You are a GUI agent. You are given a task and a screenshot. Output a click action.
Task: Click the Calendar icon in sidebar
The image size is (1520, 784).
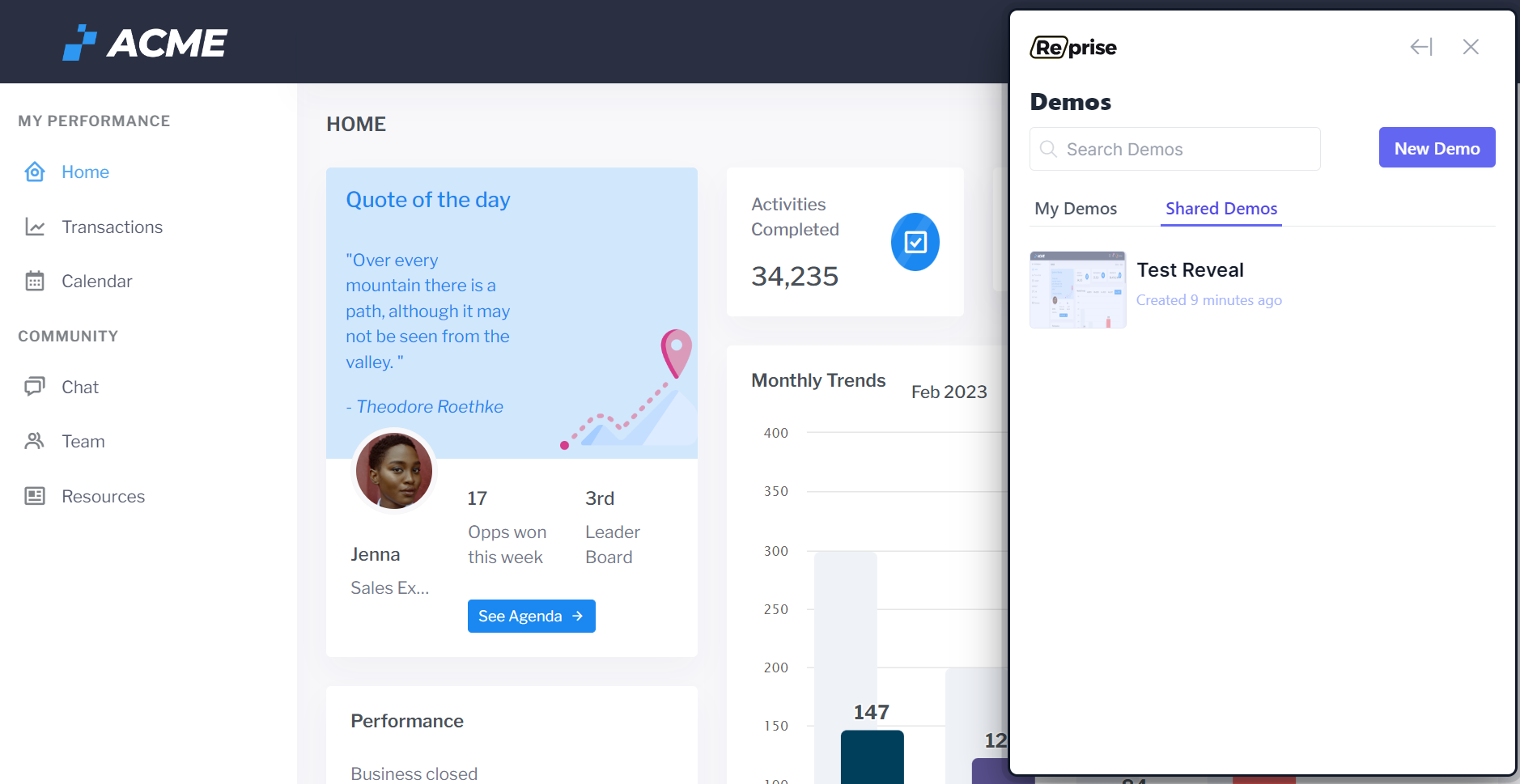35,281
